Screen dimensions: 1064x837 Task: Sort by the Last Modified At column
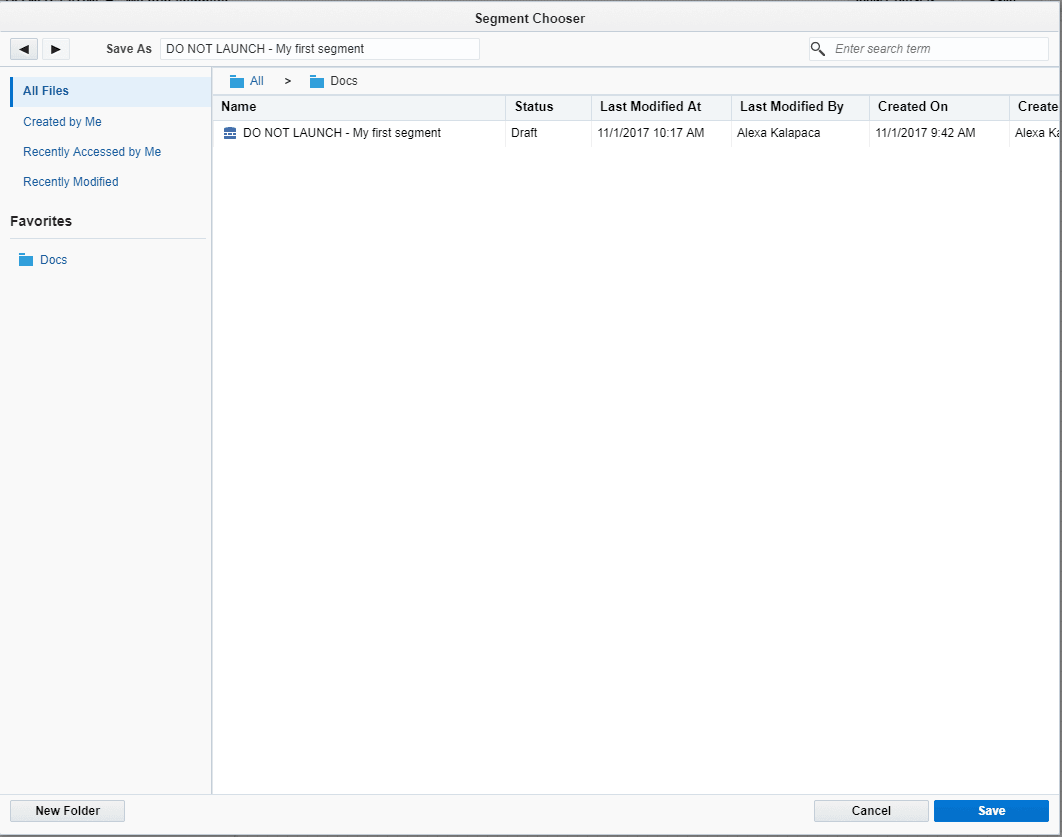click(x=649, y=106)
